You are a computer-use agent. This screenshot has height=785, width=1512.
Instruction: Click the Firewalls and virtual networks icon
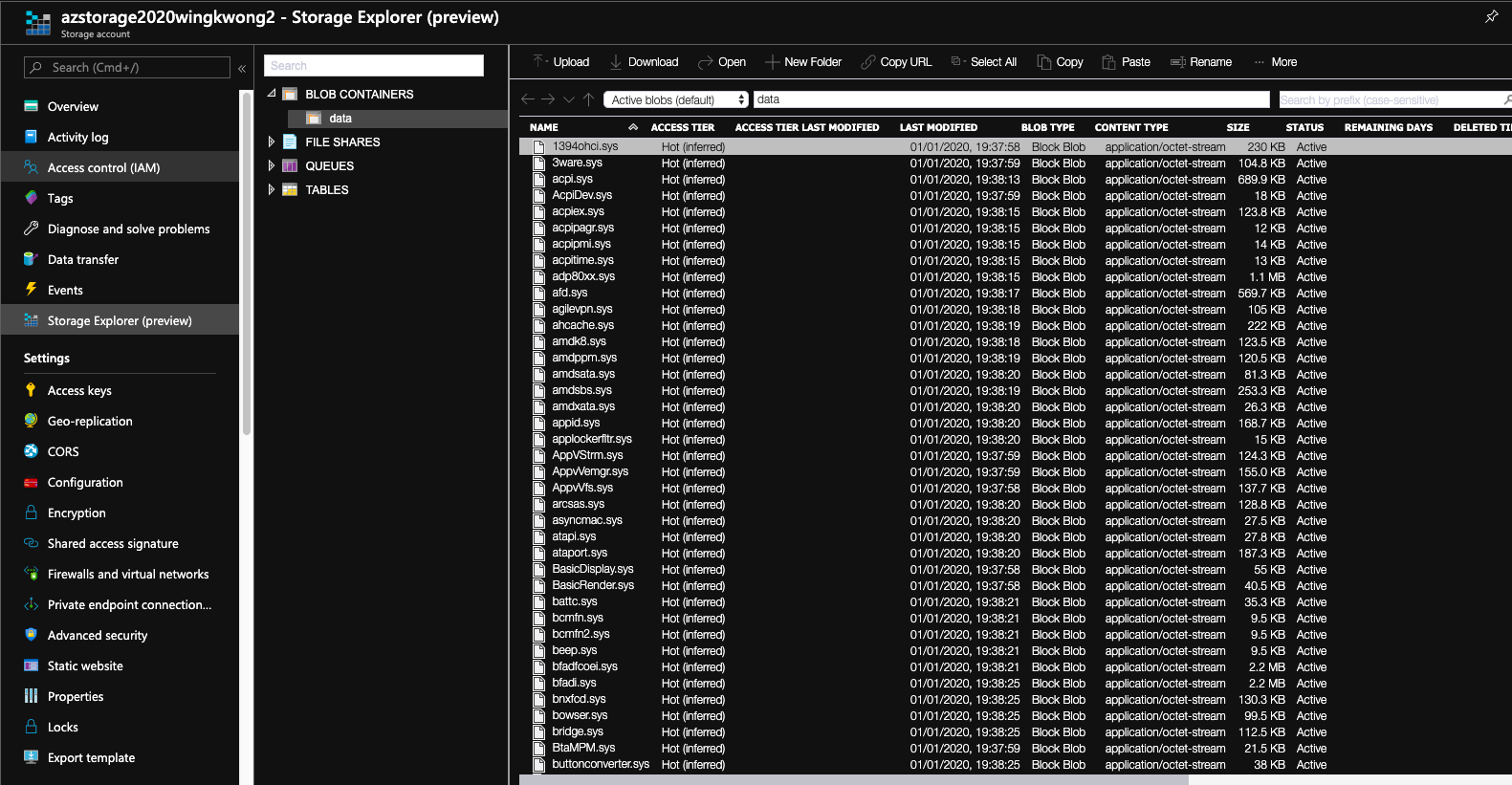tap(31, 574)
